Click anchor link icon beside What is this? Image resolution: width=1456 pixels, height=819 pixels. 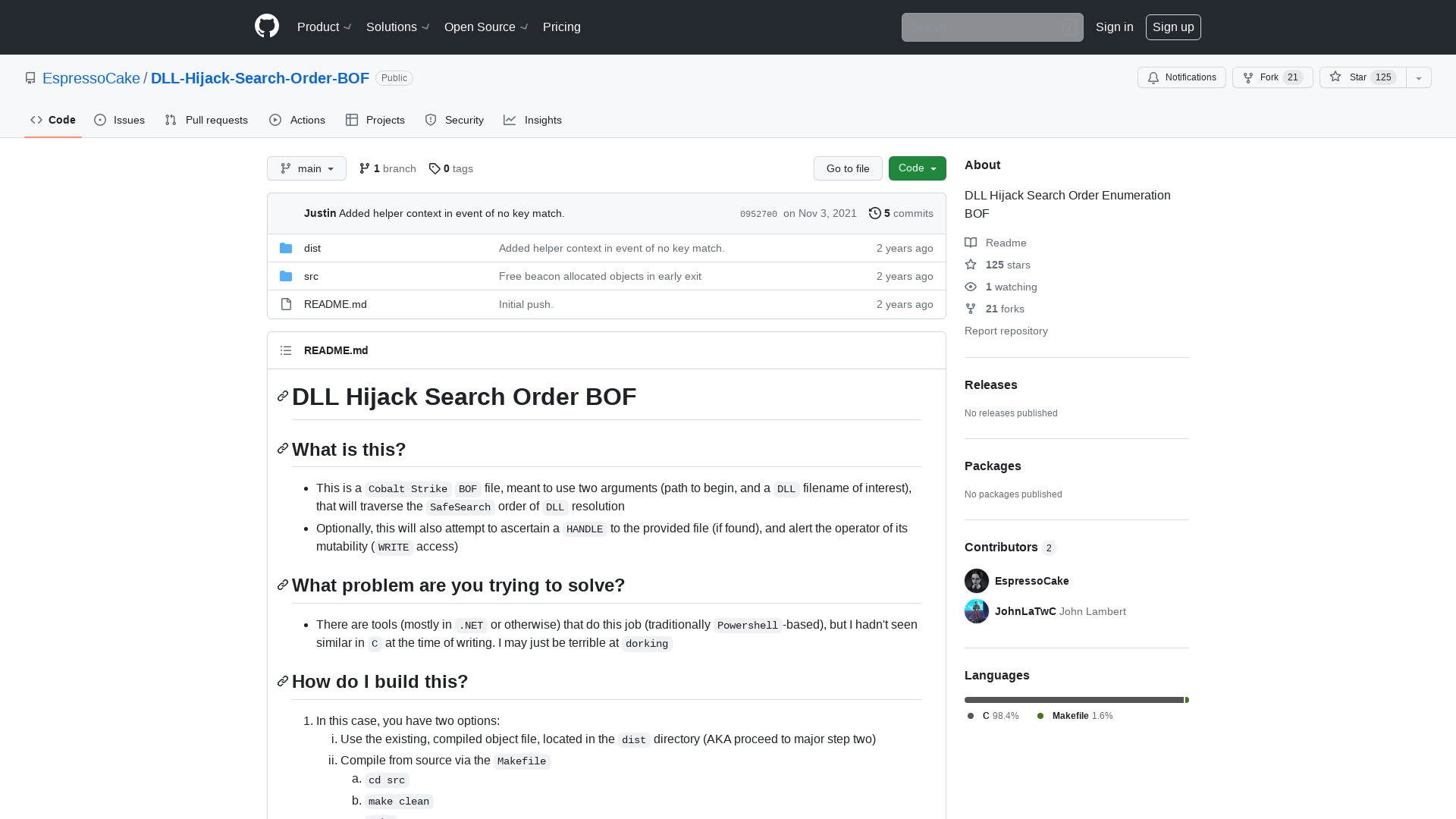point(283,449)
